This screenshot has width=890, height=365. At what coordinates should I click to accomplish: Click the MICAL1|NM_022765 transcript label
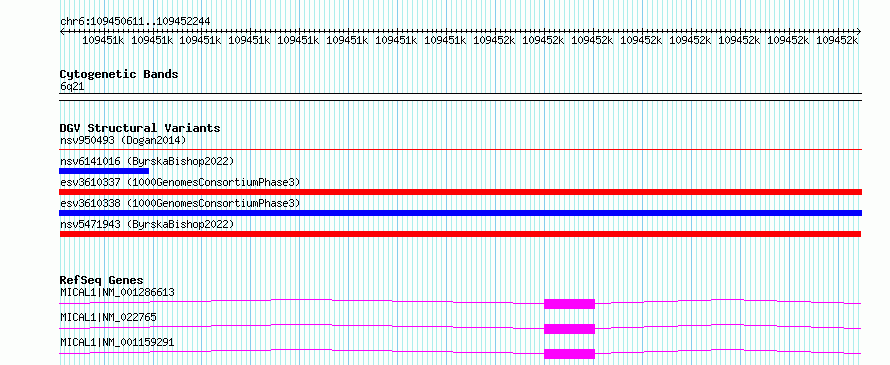[108, 318]
